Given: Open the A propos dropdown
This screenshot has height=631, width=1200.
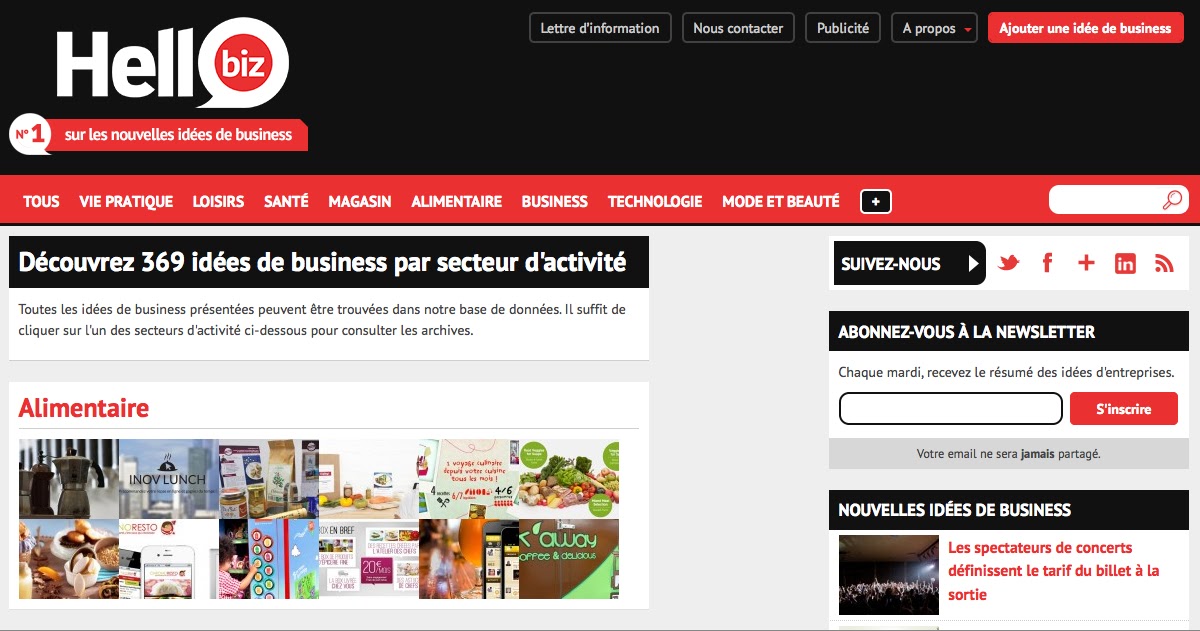Looking at the screenshot, I should [934, 28].
